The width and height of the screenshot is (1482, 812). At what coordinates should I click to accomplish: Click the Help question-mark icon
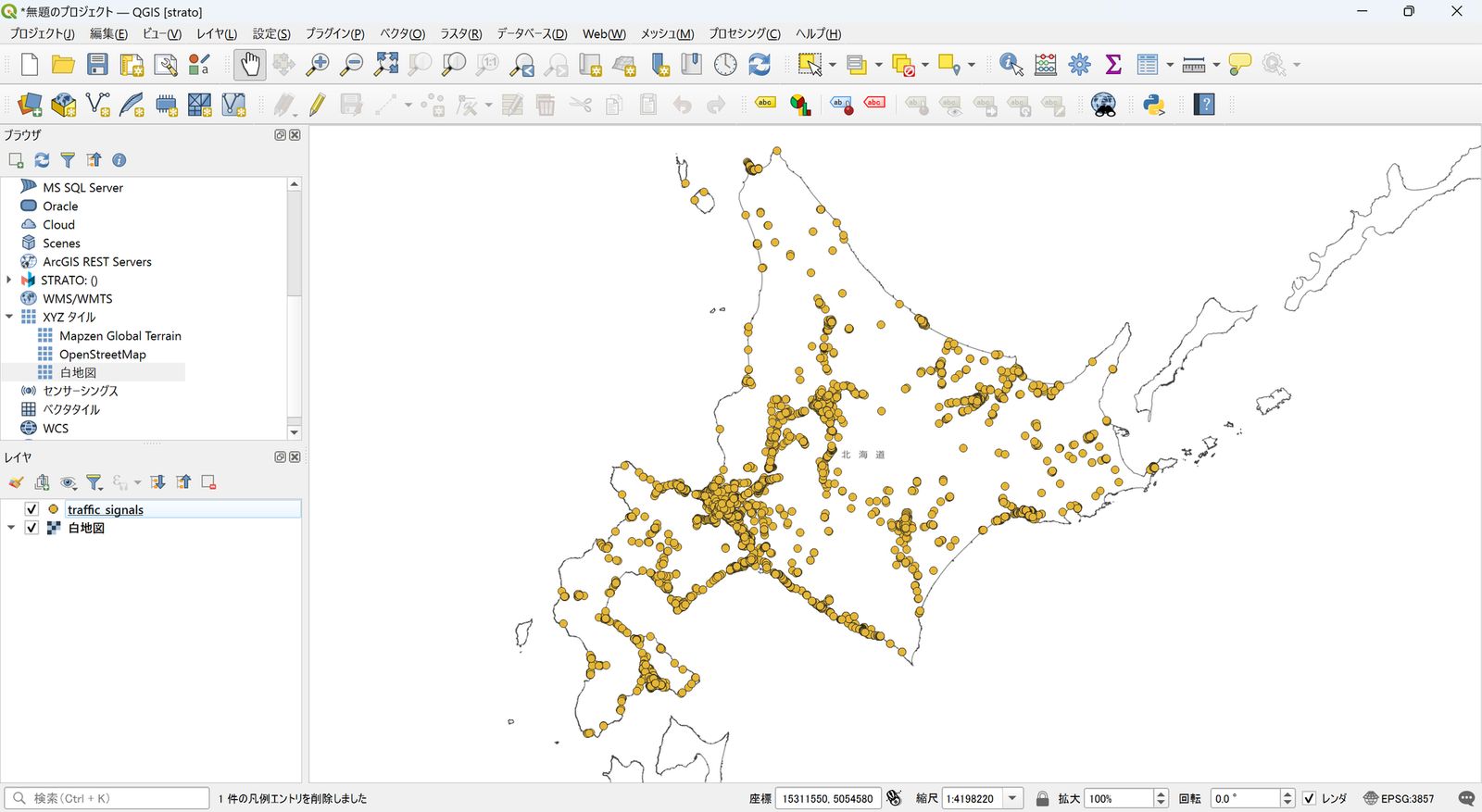(x=1204, y=105)
